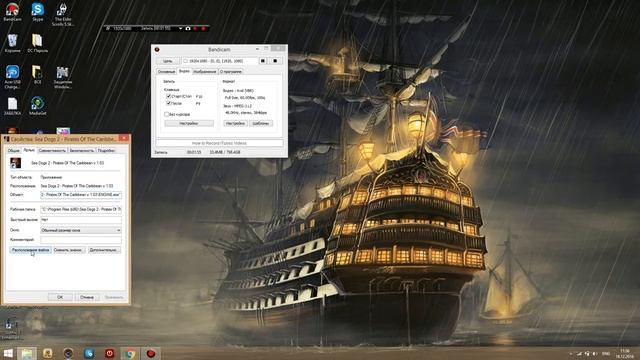Toggle the Старт/Стоп hotkey checkbox

coord(168,96)
